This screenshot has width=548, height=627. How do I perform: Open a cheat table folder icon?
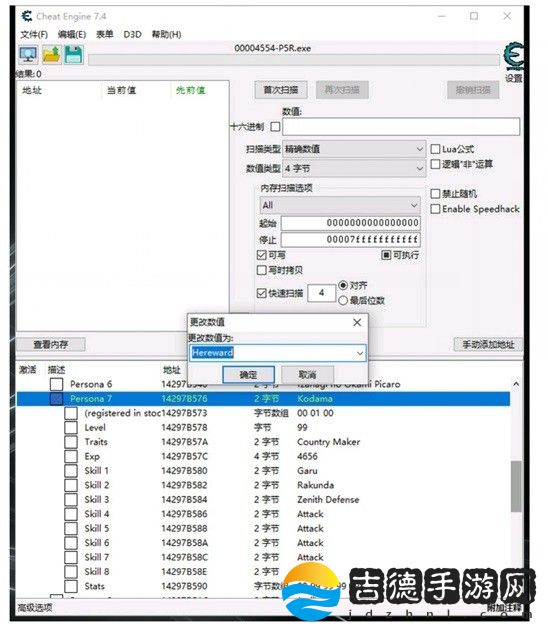click(x=51, y=54)
